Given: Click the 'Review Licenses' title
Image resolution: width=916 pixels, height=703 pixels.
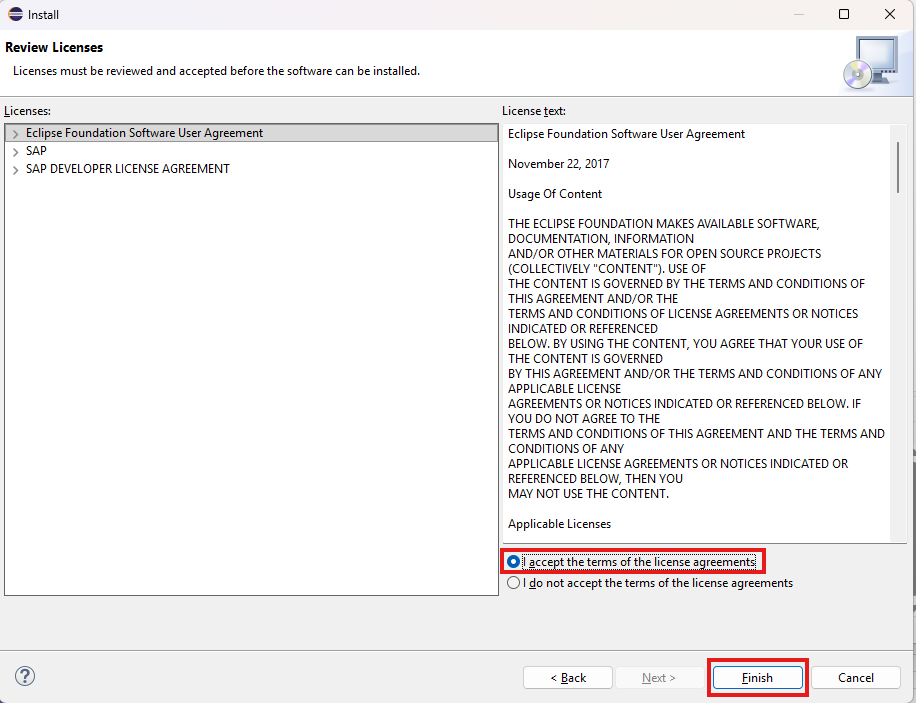Looking at the screenshot, I should 54,47.
